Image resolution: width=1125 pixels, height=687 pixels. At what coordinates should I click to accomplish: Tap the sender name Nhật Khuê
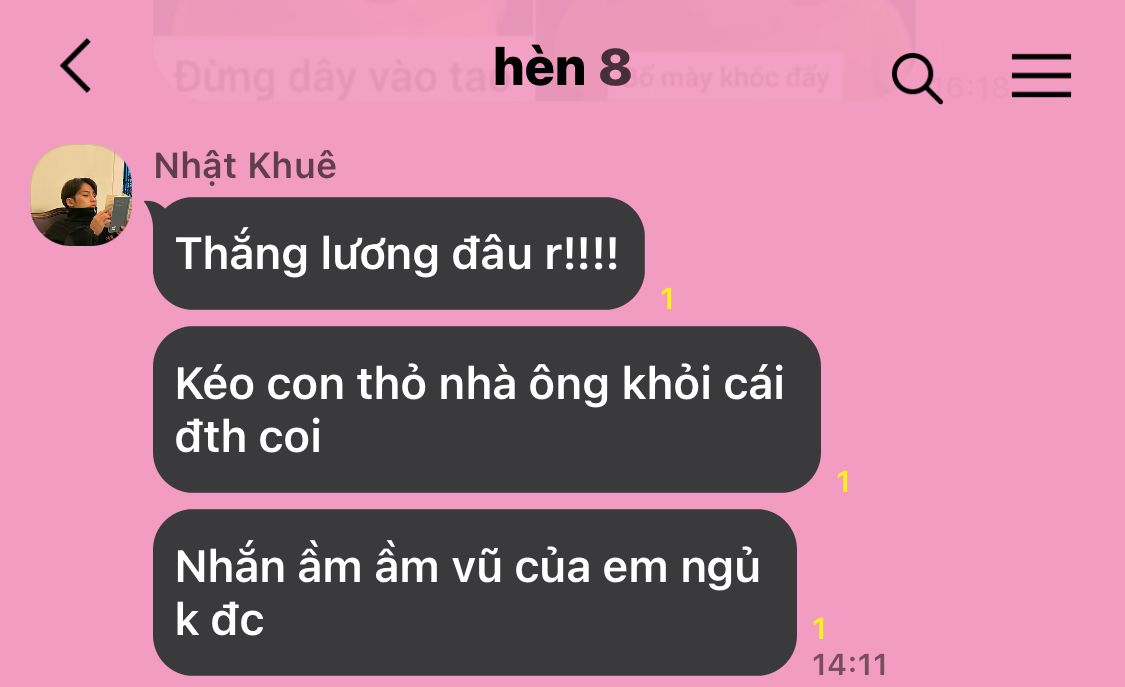245,166
